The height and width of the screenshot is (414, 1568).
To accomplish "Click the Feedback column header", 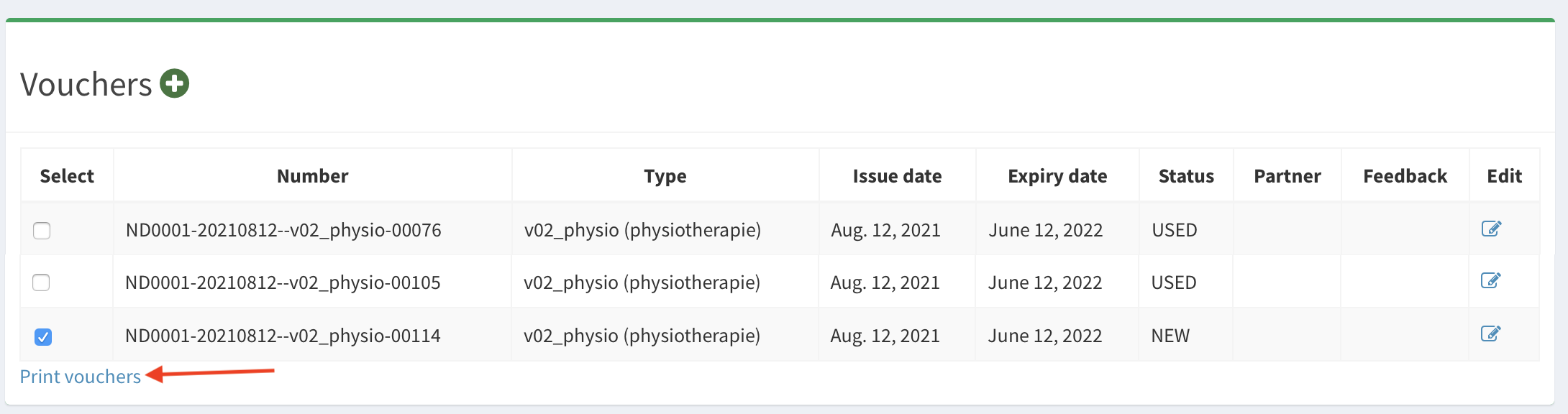I will click(1405, 176).
